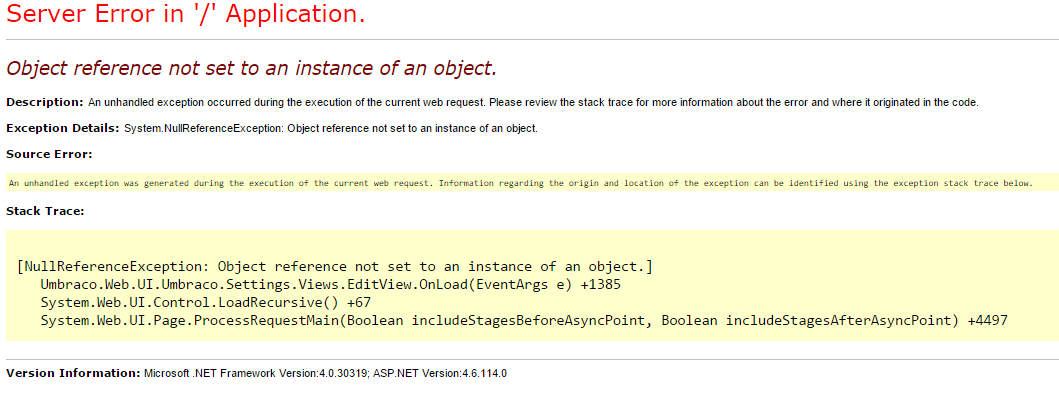Click the '+4497' offset in stack trace
Image resolution: width=1059 pixels, height=395 pixels.
[987, 321]
